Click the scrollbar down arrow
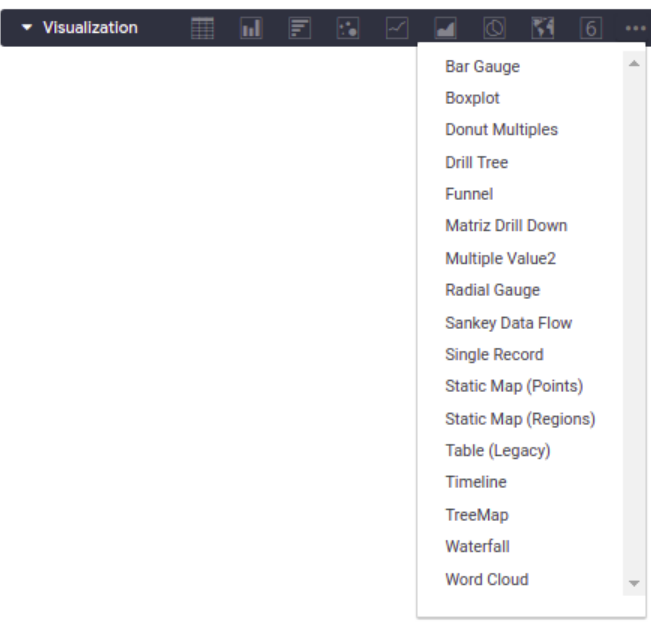651x625 pixels. click(x=634, y=583)
